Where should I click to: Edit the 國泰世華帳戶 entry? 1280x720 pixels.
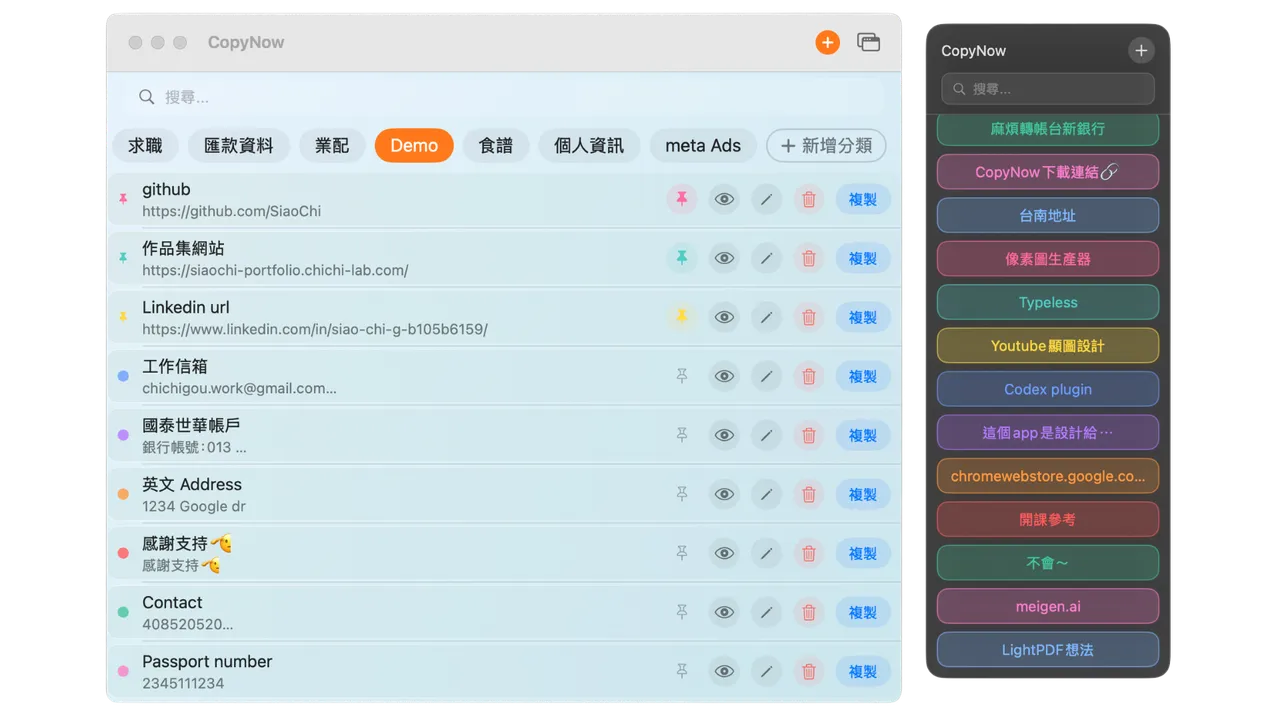click(x=766, y=435)
